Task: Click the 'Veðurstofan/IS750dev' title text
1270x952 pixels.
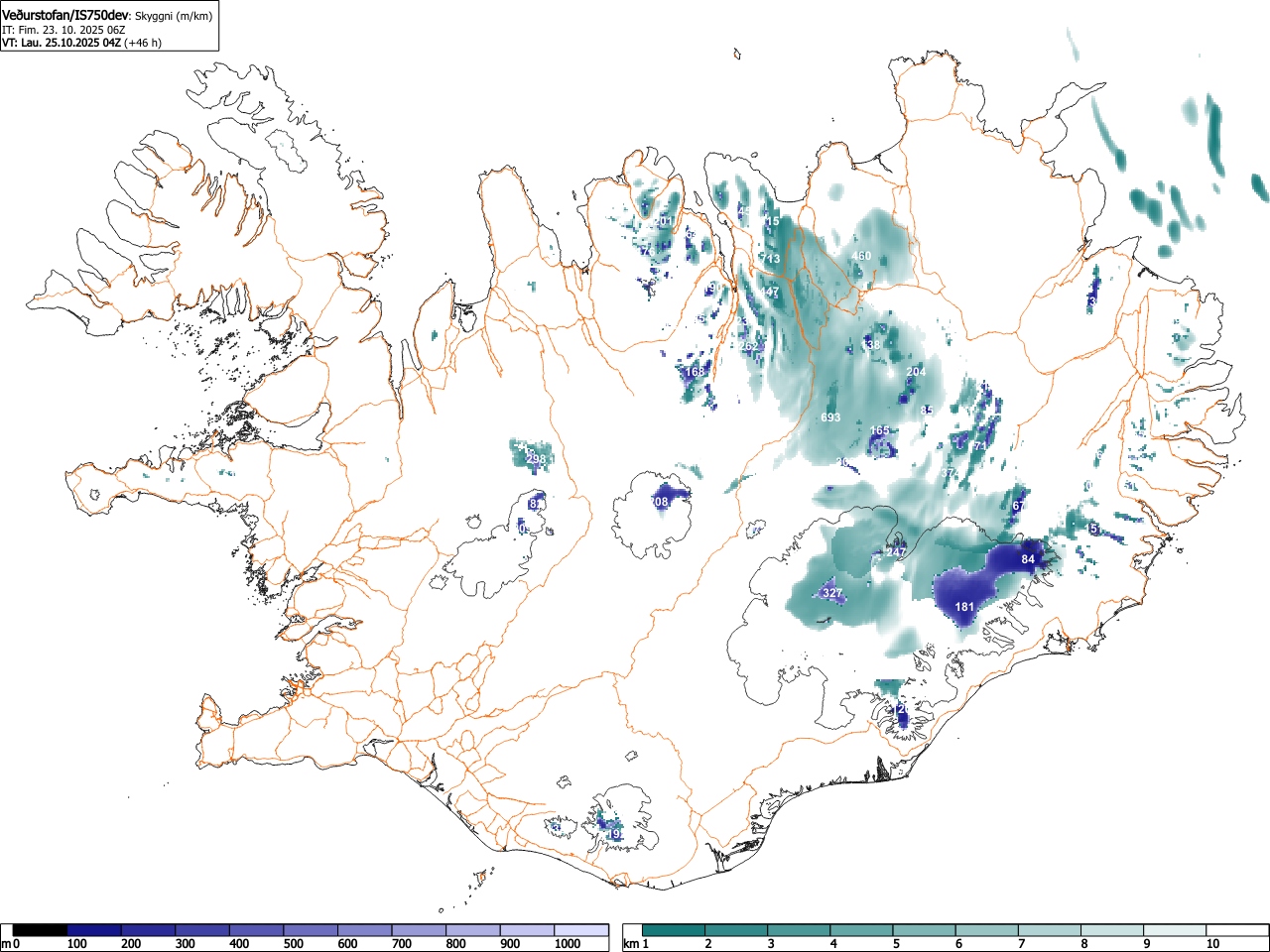Action: coord(65,16)
